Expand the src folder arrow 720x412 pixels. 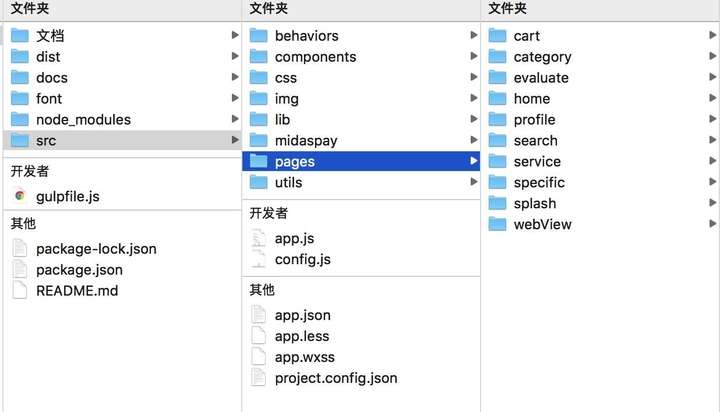pos(235,140)
